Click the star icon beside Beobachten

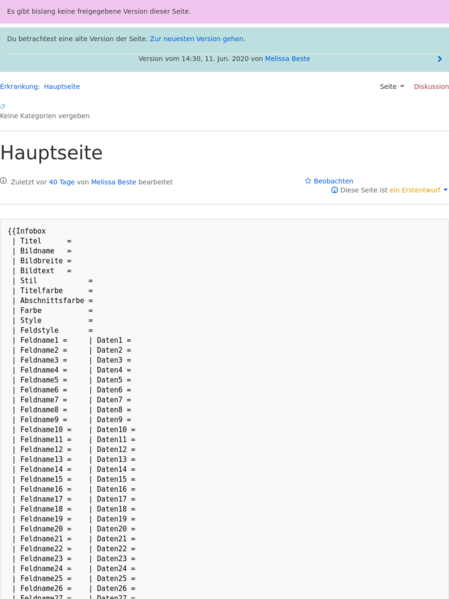coord(308,181)
